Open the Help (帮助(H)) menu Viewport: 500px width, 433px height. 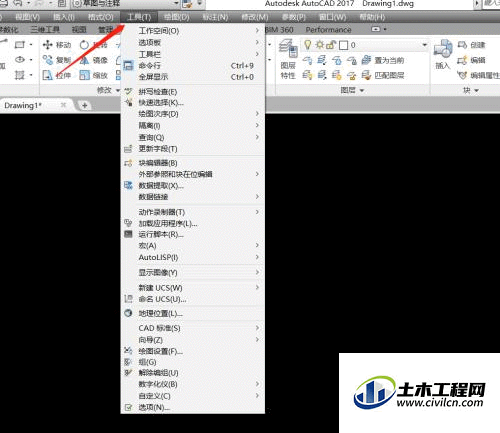pyautogui.click(x=372, y=17)
